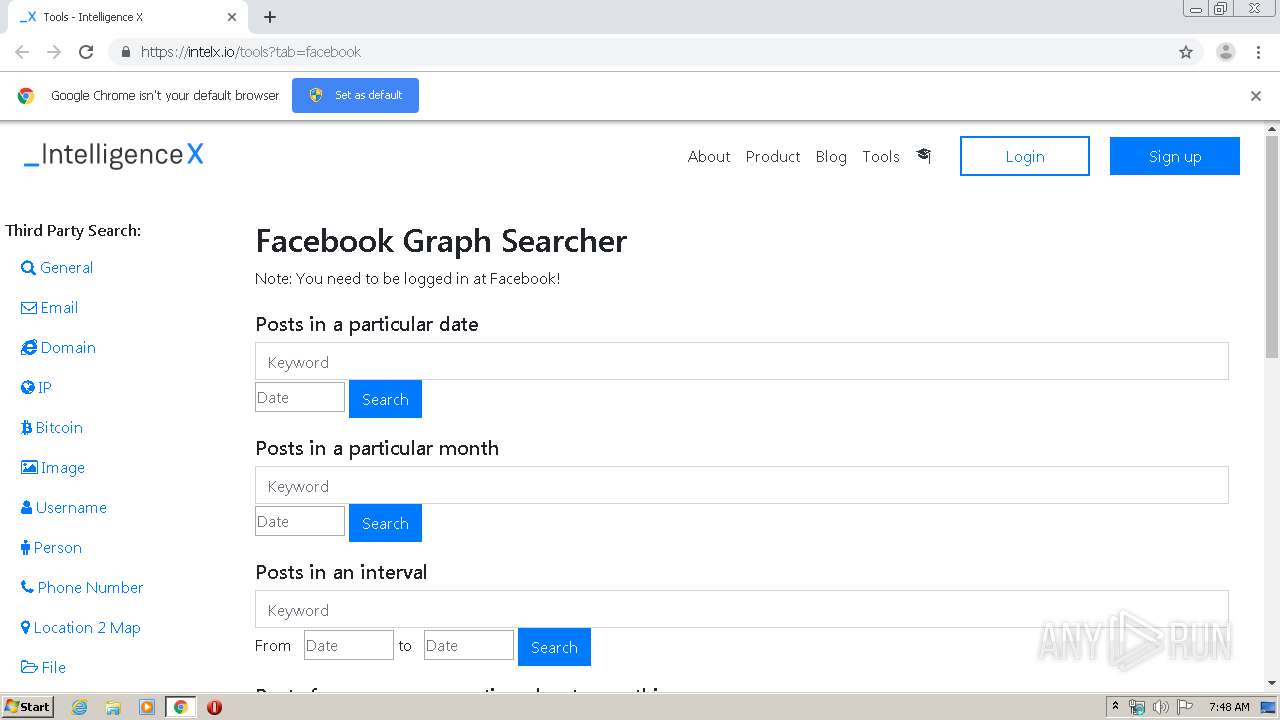The image size is (1280, 720).
Task: Focus the Keyword field for interval posts
Action: tap(742, 609)
